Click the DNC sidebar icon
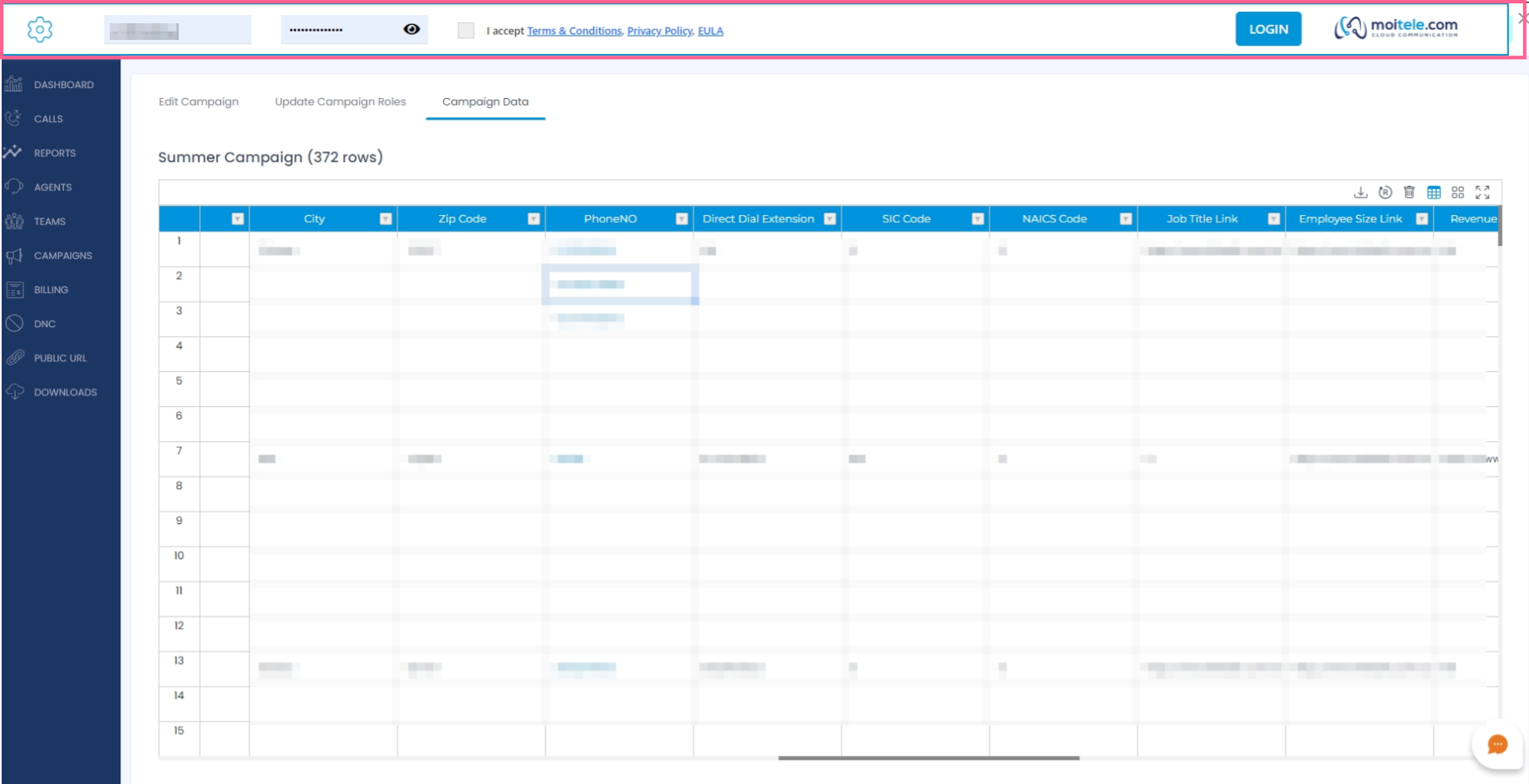 (x=14, y=324)
